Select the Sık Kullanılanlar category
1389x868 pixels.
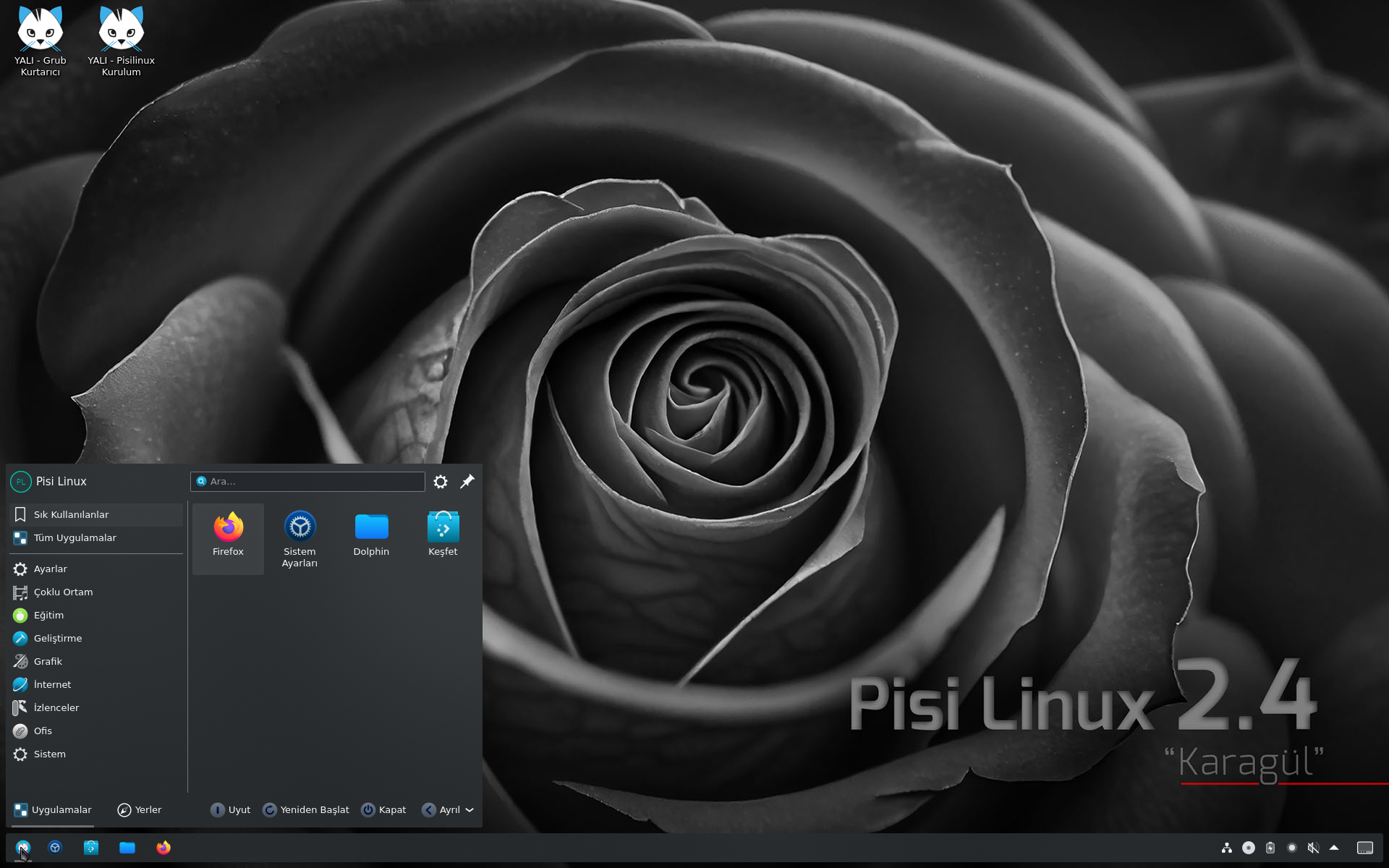coord(96,514)
